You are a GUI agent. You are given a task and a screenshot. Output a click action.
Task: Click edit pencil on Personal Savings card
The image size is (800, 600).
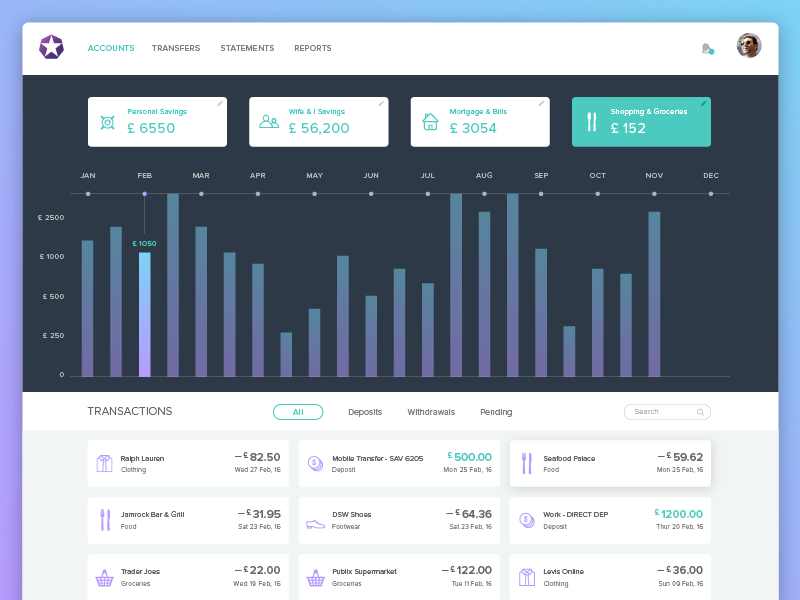(x=220, y=103)
